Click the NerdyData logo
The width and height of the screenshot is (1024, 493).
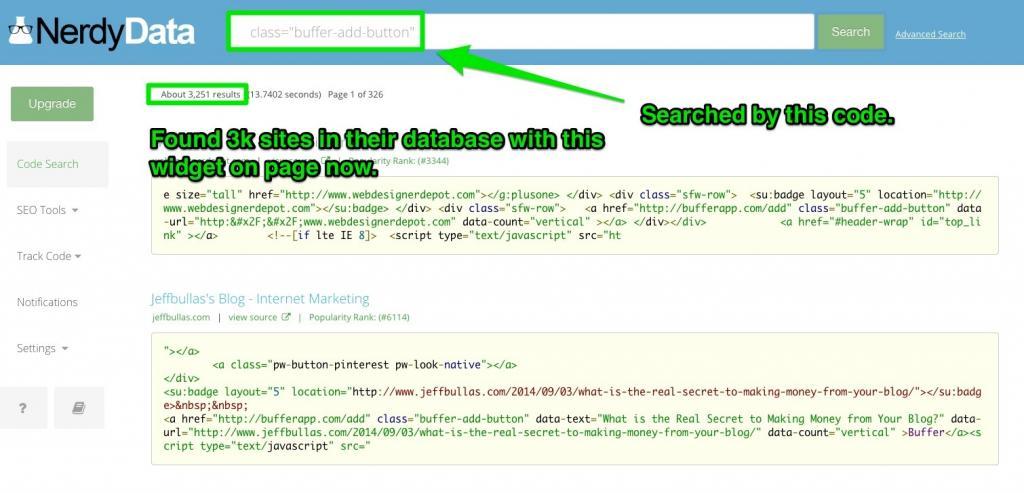click(101, 32)
